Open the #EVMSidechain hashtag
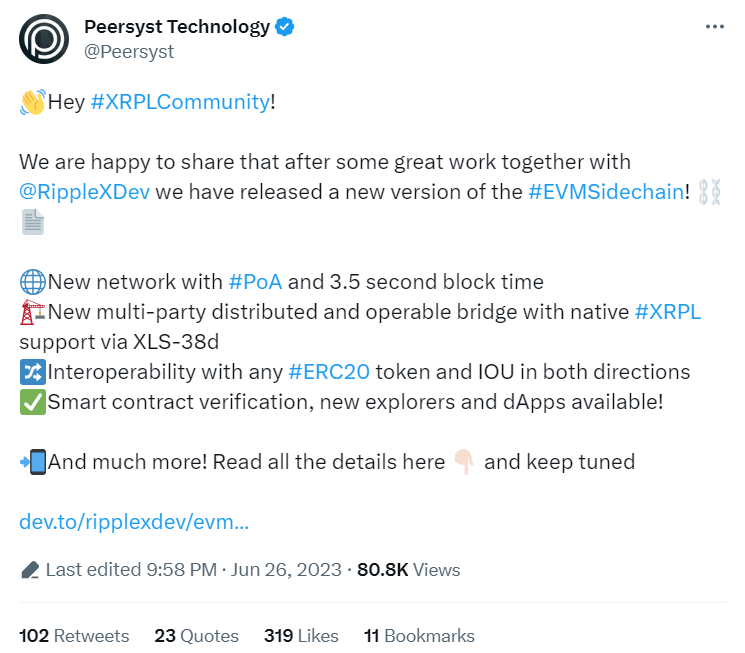The height and width of the screenshot is (653, 745). (606, 192)
